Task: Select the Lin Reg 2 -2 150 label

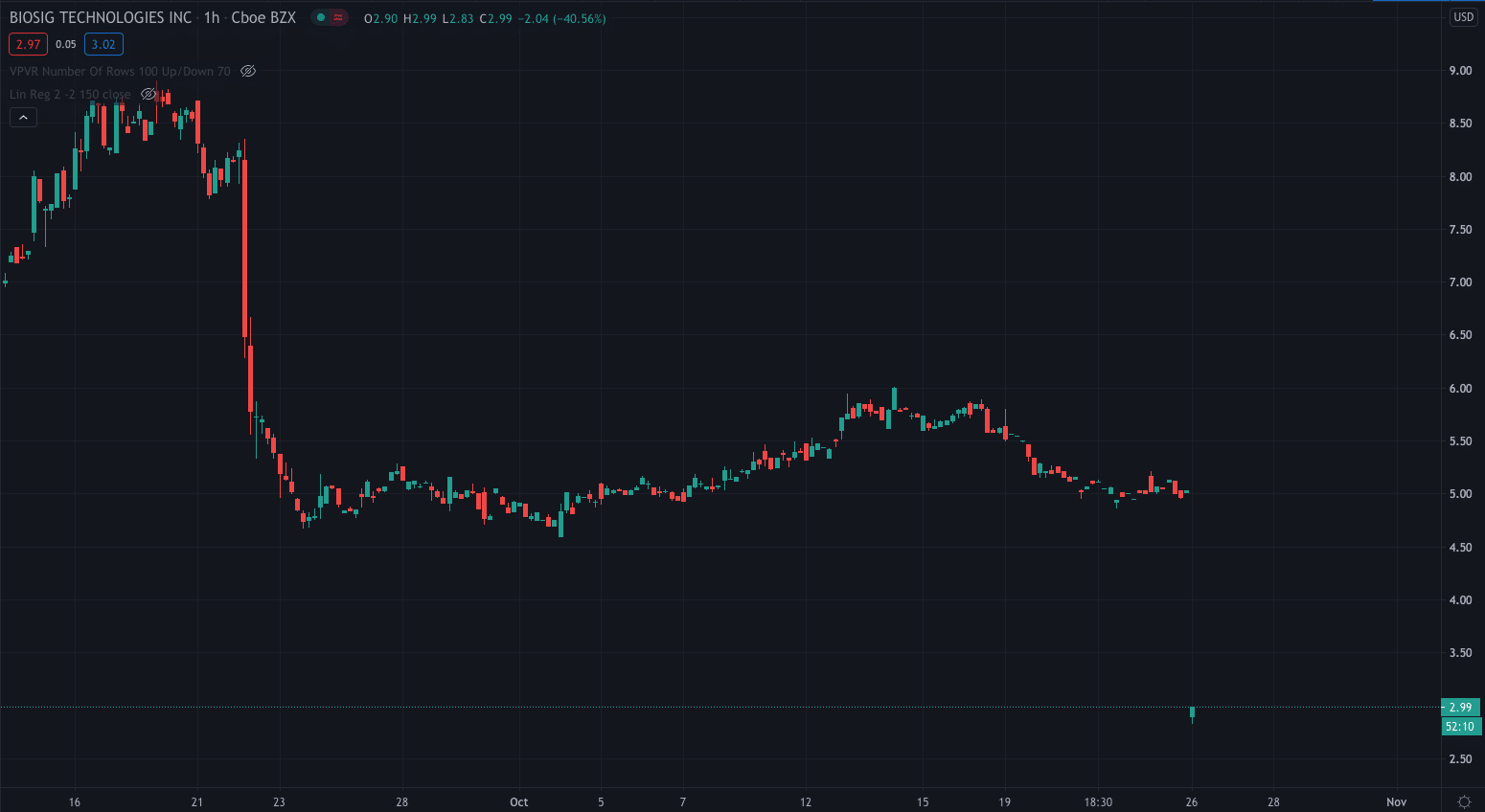Action: click(70, 94)
